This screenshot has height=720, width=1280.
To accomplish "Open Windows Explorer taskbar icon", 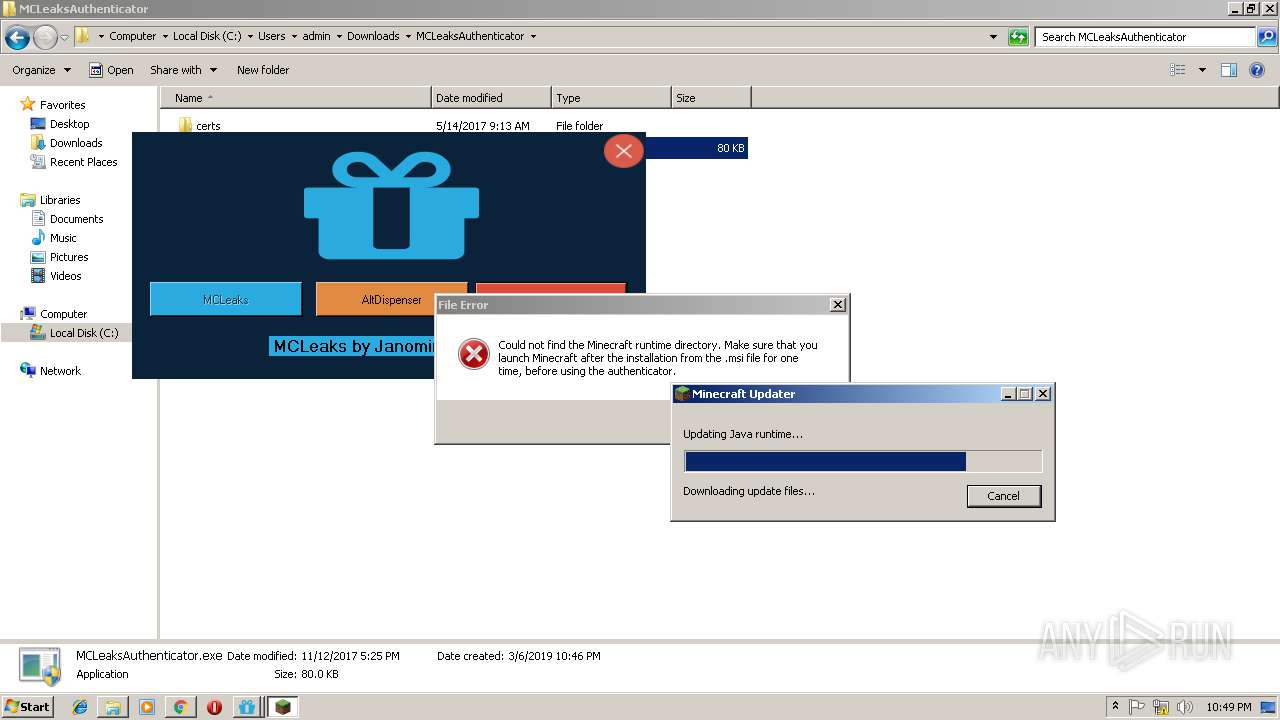I will pos(113,707).
